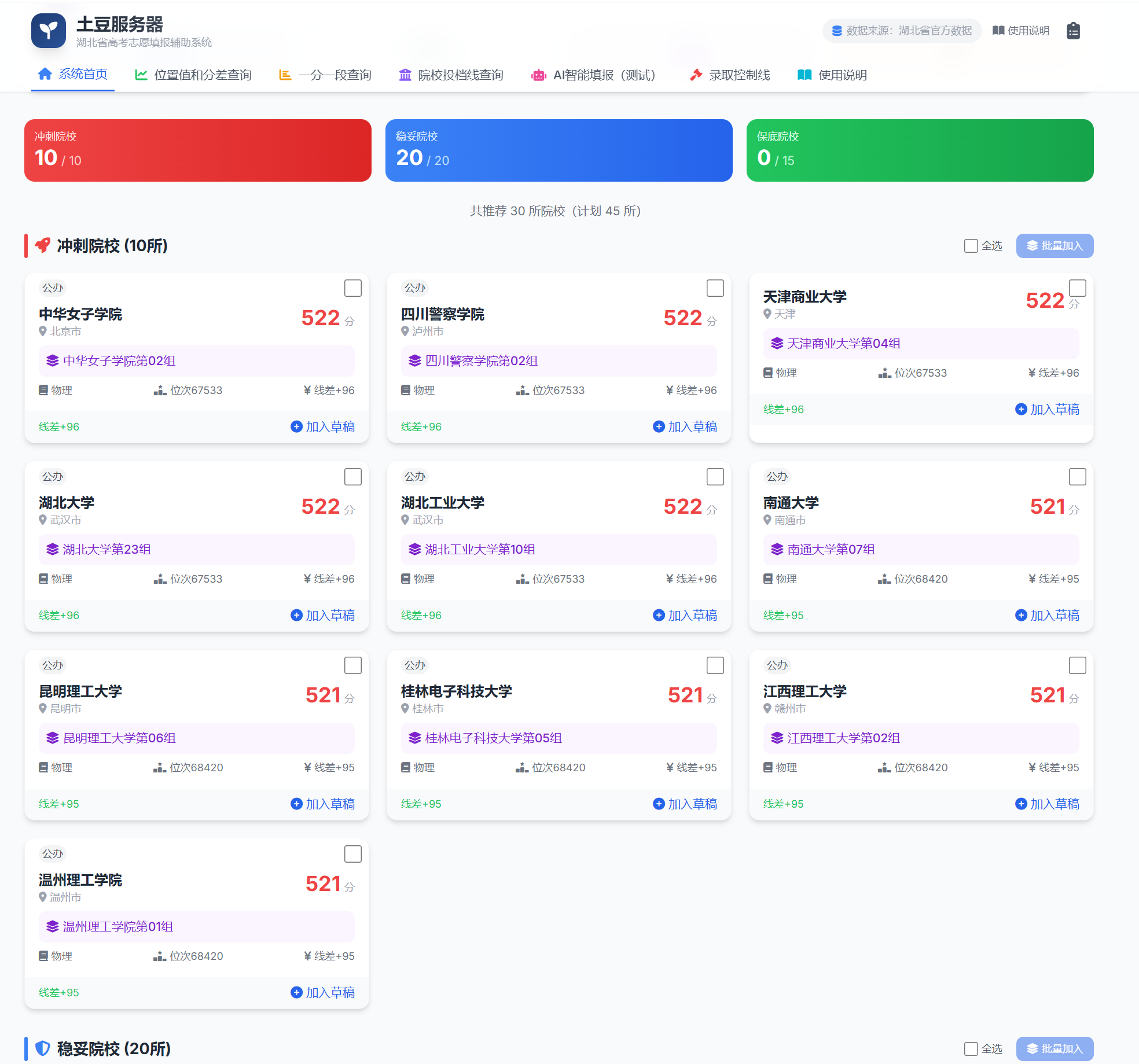Screen dimensions: 1139x1064
Task: Switch to 位置值和分差查询 tab
Action: point(193,75)
